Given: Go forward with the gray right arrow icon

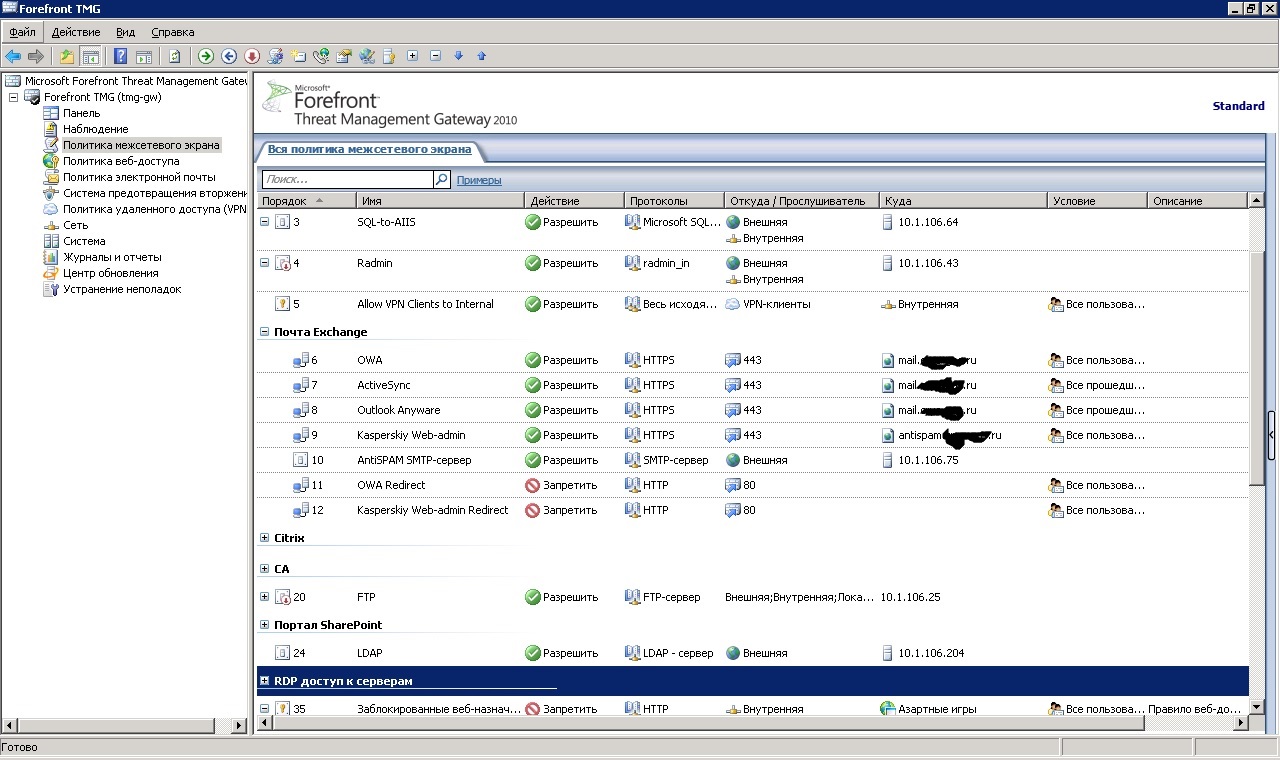Looking at the screenshot, I should [36, 56].
